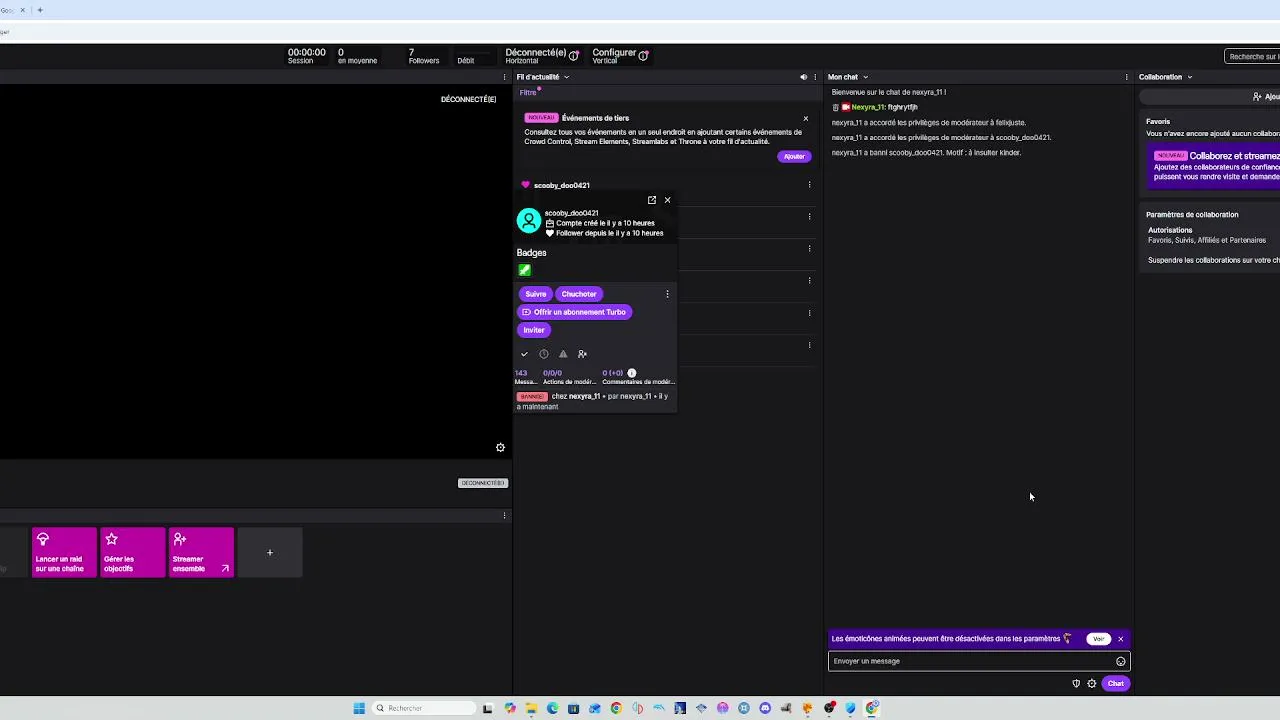Dismiss the animated emotes notice
Screen dimensions: 1280x720
coord(1121,639)
